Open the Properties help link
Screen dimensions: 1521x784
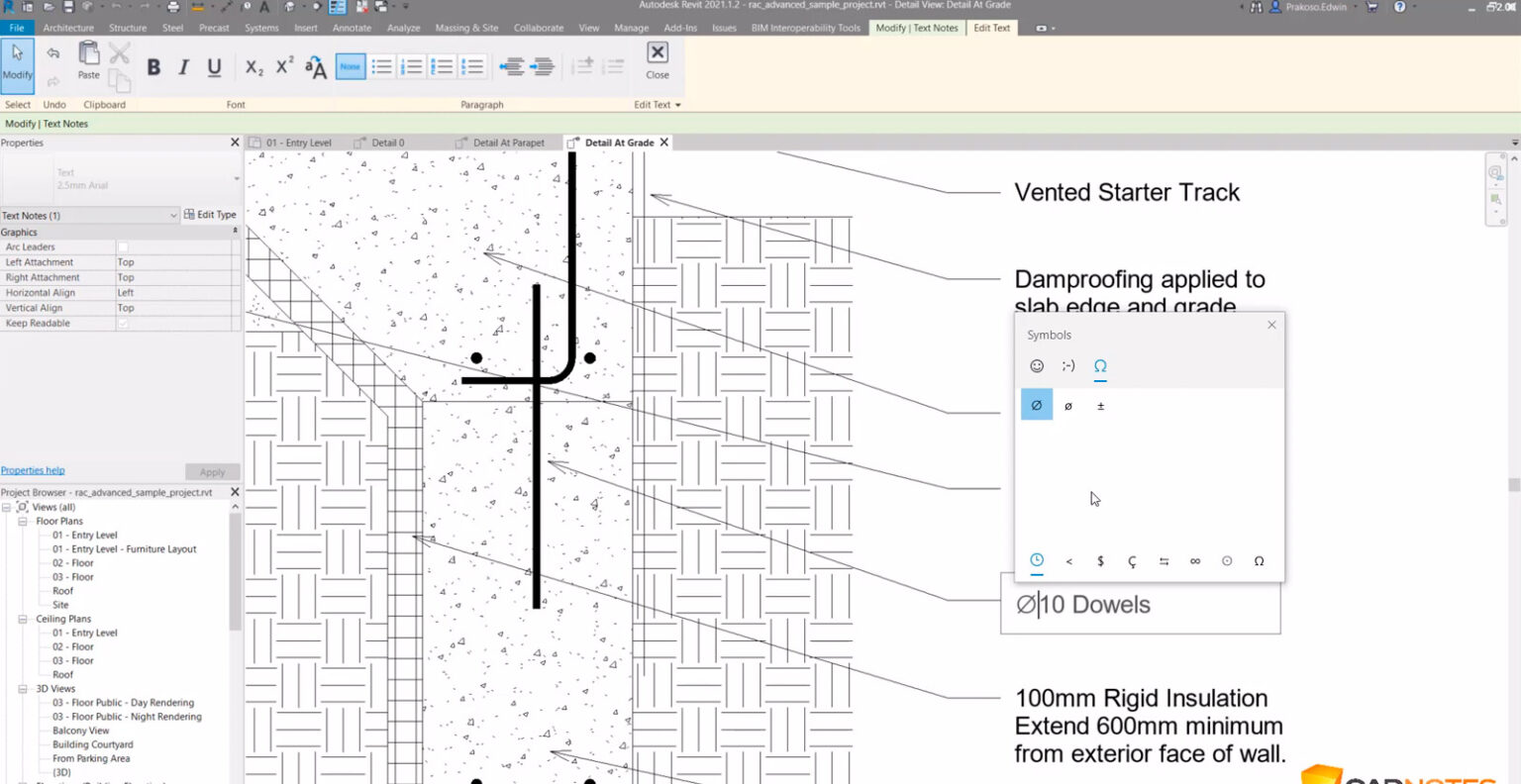click(x=33, y=470)
